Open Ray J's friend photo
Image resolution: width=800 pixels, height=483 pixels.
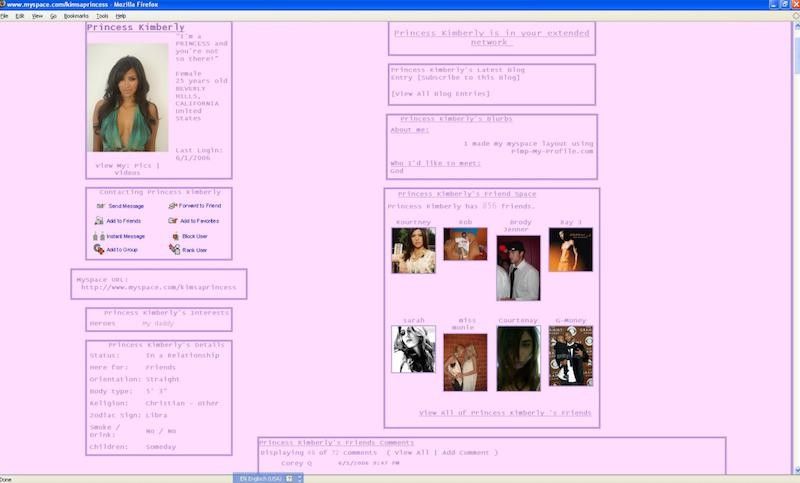pos(570,249)
